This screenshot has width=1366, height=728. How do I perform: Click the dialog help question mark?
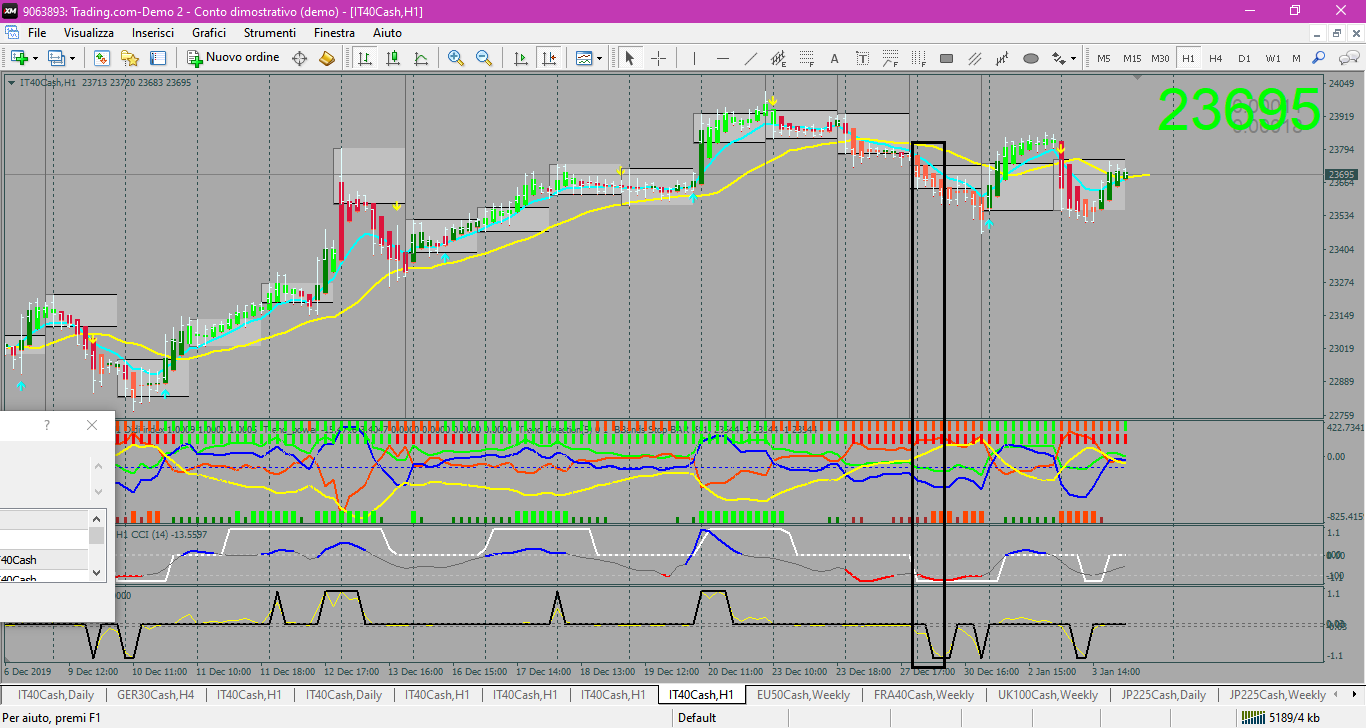click(x=46, y=425)
